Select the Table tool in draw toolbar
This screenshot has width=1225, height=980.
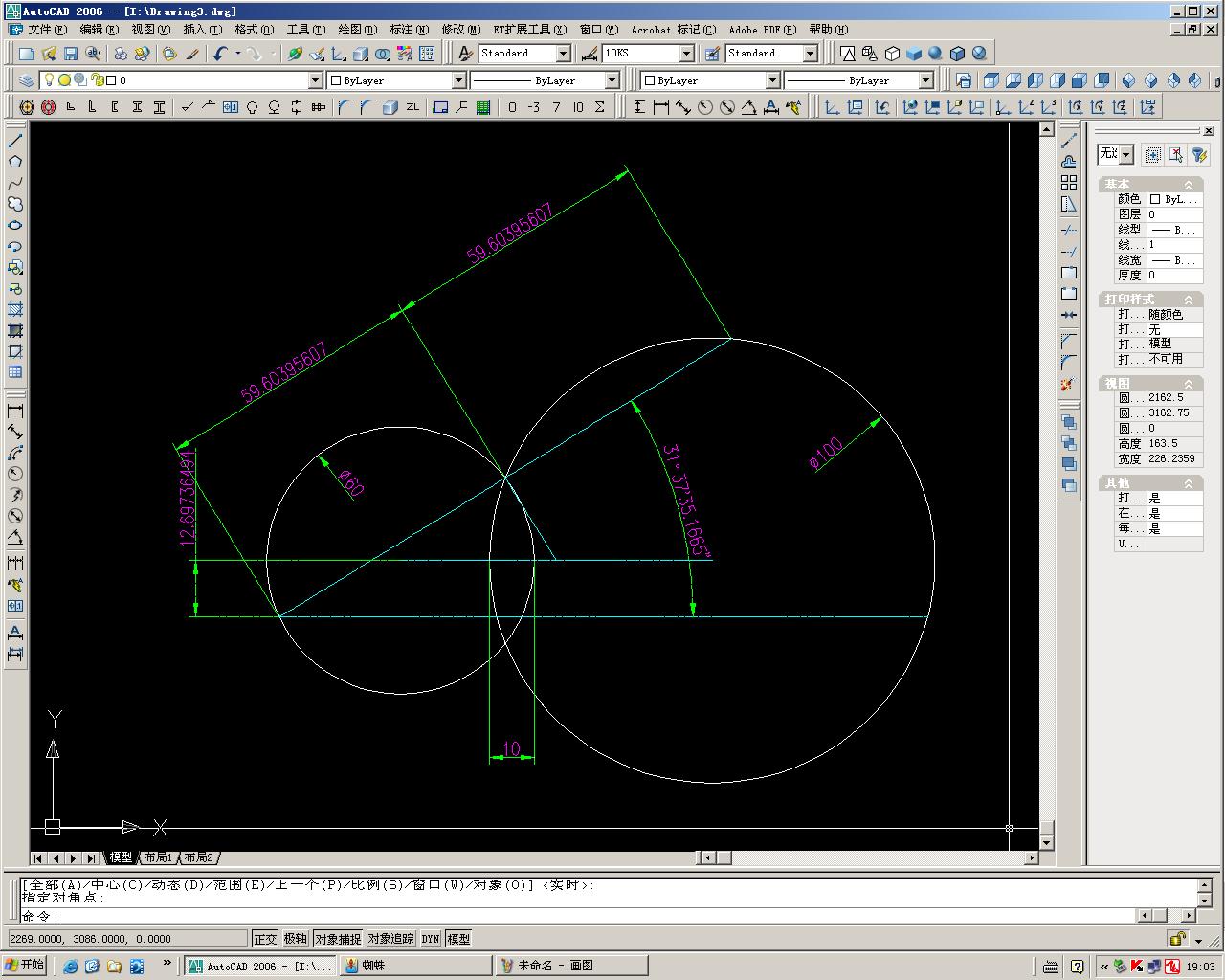(15, 372)
